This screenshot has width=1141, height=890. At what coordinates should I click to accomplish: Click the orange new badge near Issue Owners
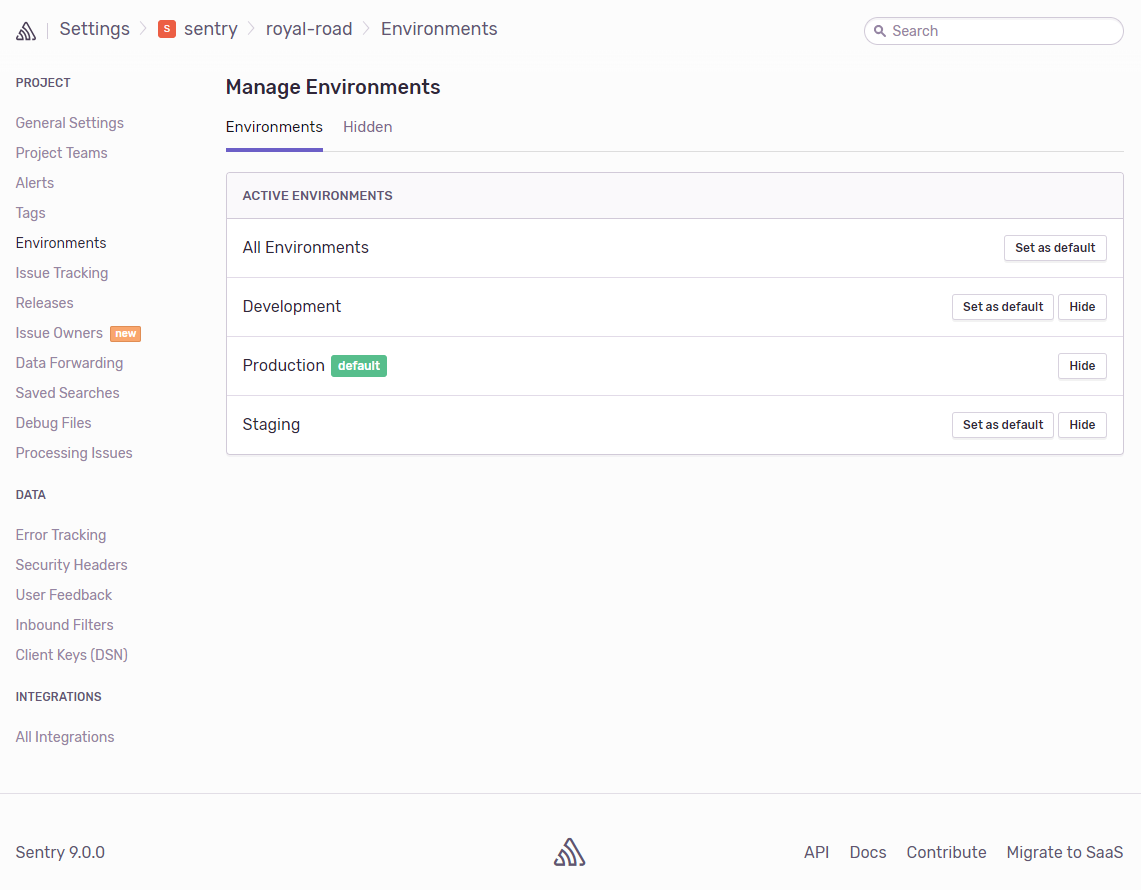tap(125, 333)
